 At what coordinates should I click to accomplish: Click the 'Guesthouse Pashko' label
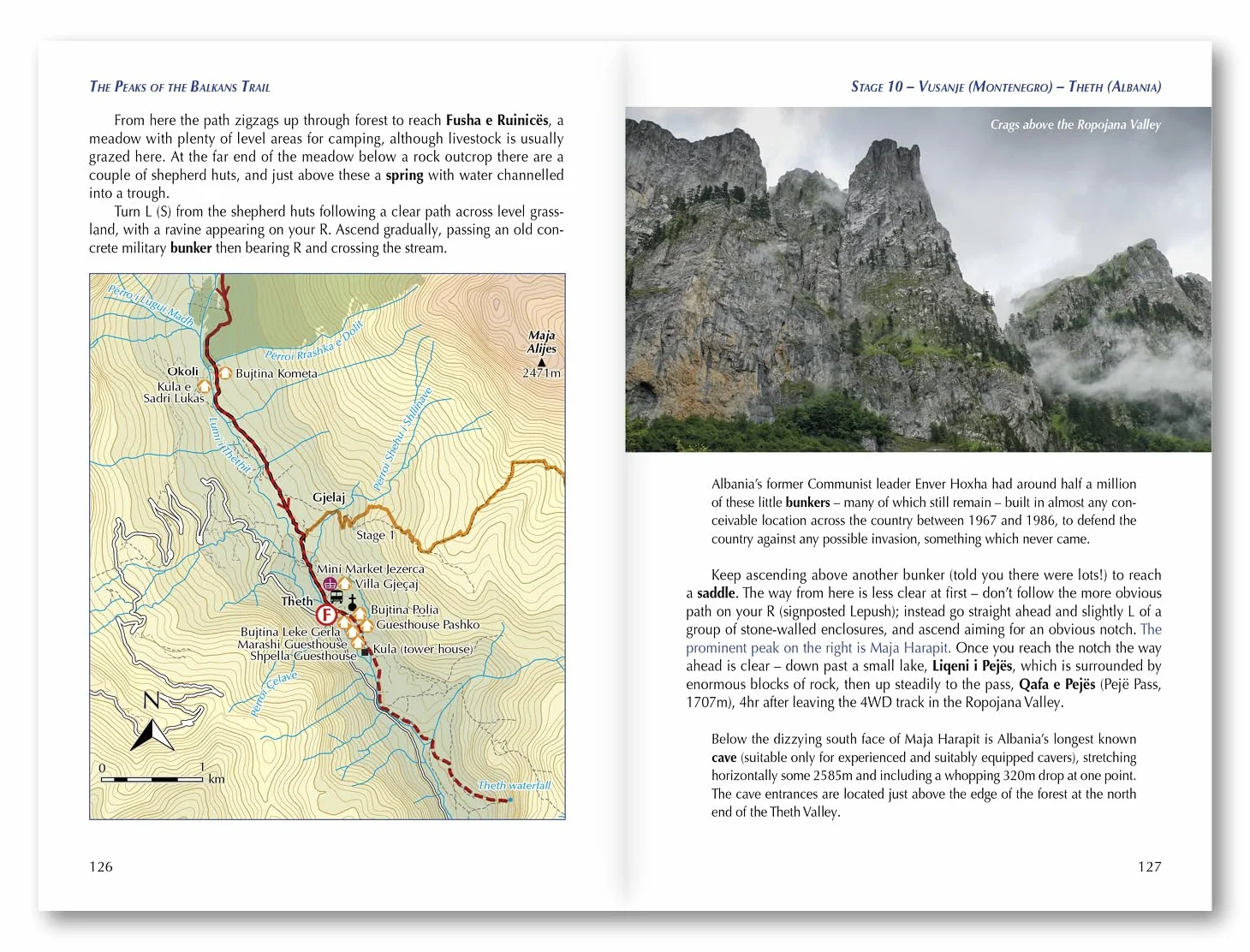click(428, 625)
